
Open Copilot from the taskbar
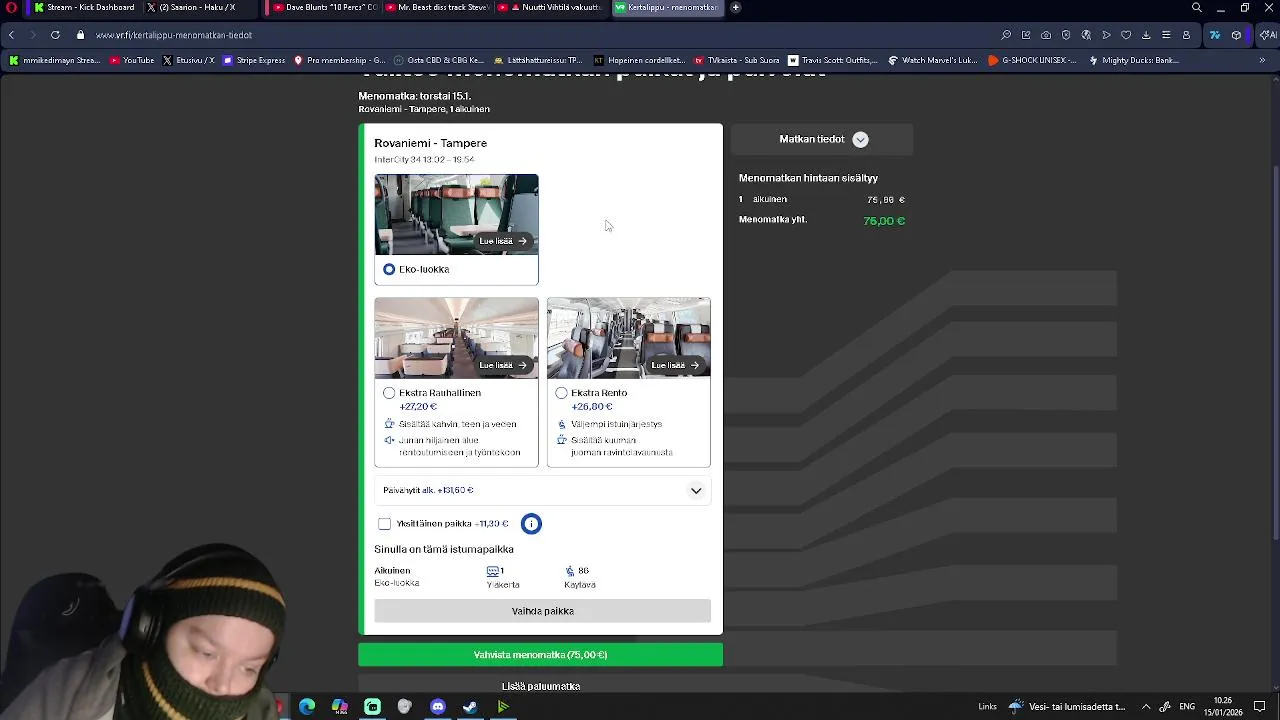[x=340, y=707]
